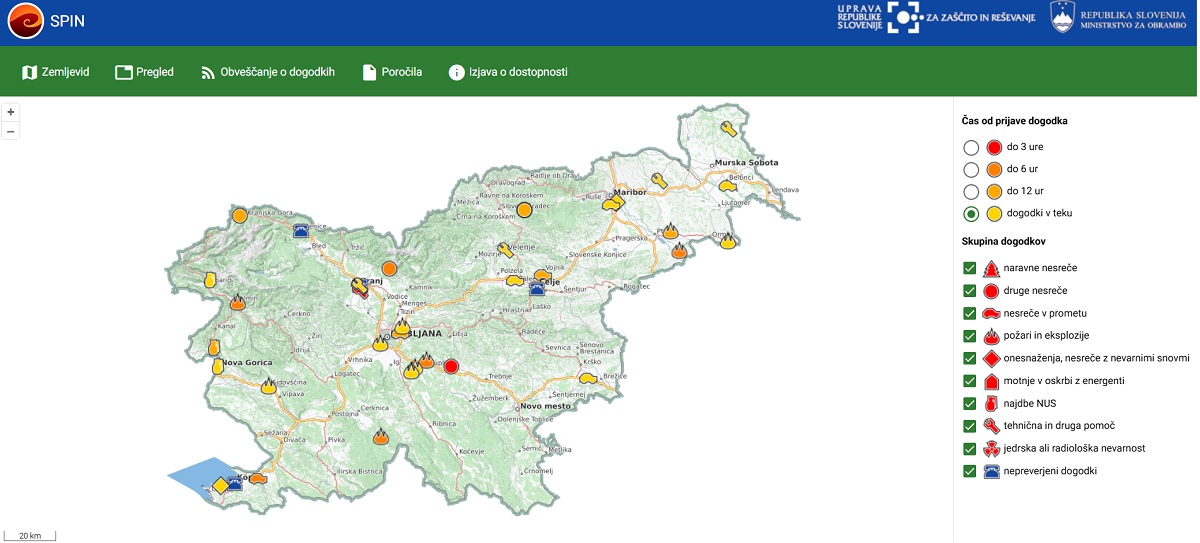Open the Pregled menu item
Image resolution: width=1200 pixels, height=543 pixels.
point(144,72)
